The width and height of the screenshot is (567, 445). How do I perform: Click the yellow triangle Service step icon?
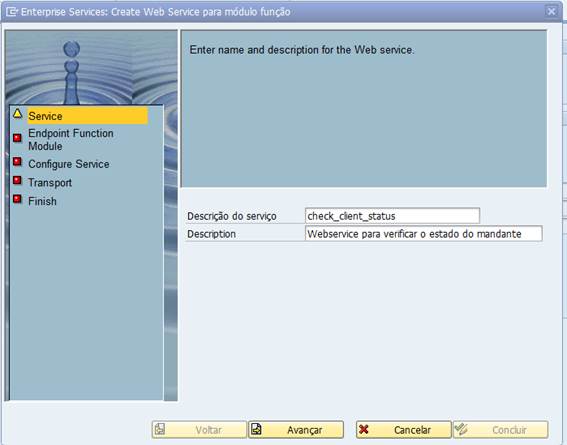pyautogui.click(x=17, y=114)
